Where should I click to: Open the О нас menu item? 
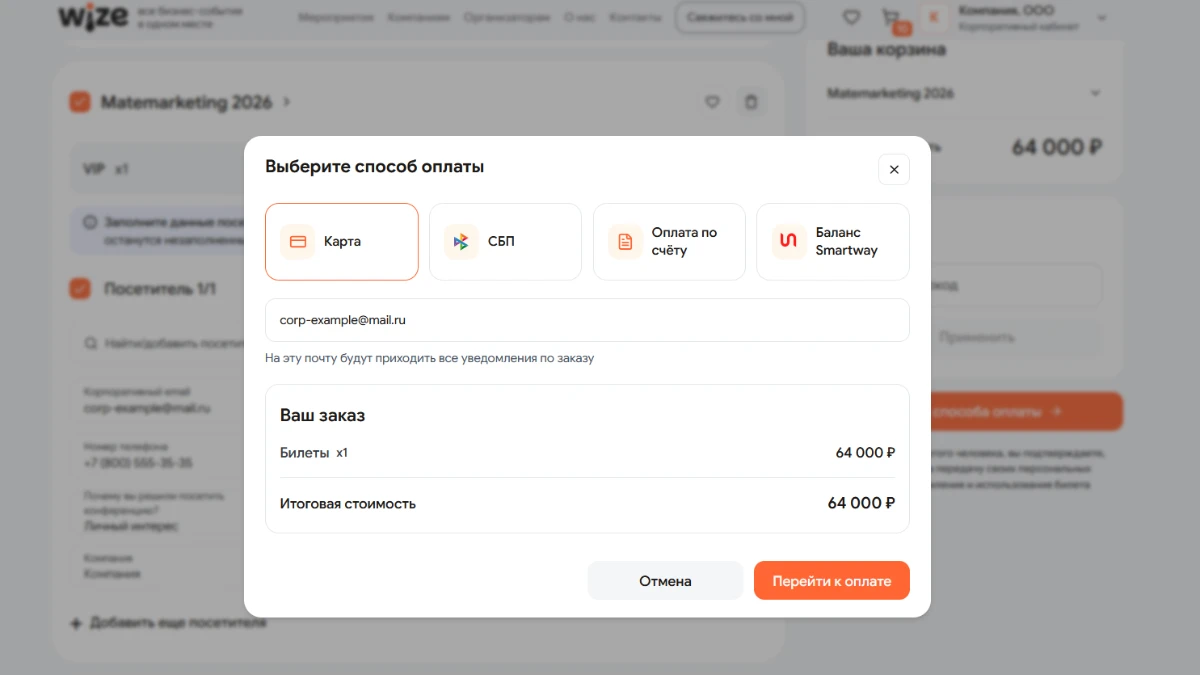click(579, 18)
